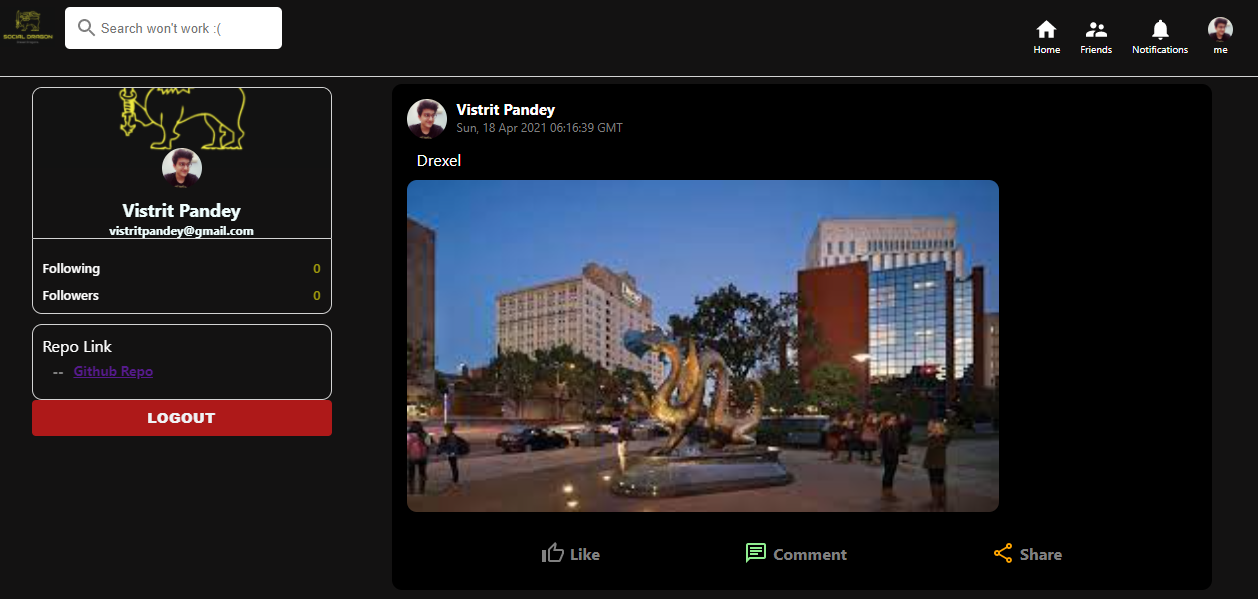Open the Social Dragon logo in header

click(28, 27)
